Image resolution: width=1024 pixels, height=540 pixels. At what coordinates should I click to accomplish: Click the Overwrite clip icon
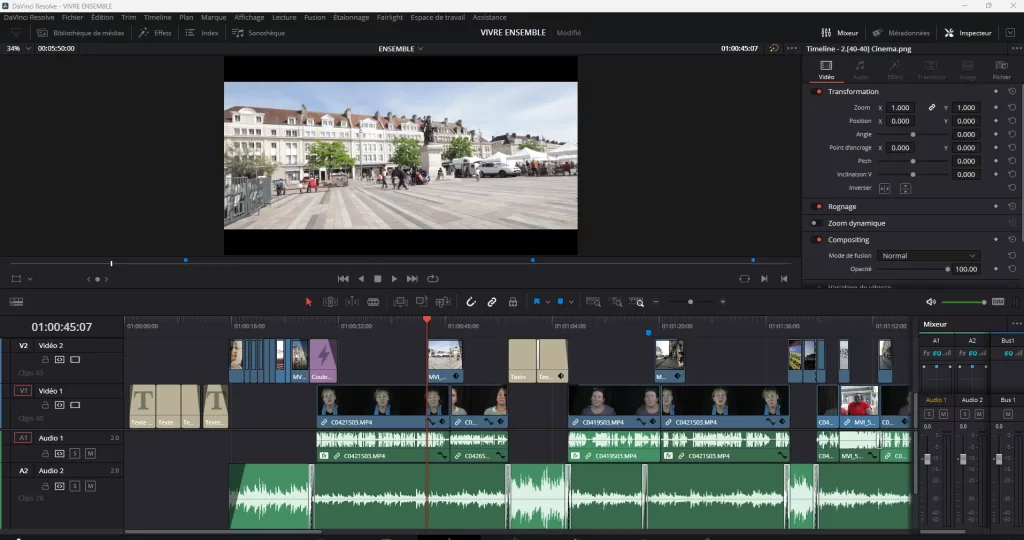421,302
